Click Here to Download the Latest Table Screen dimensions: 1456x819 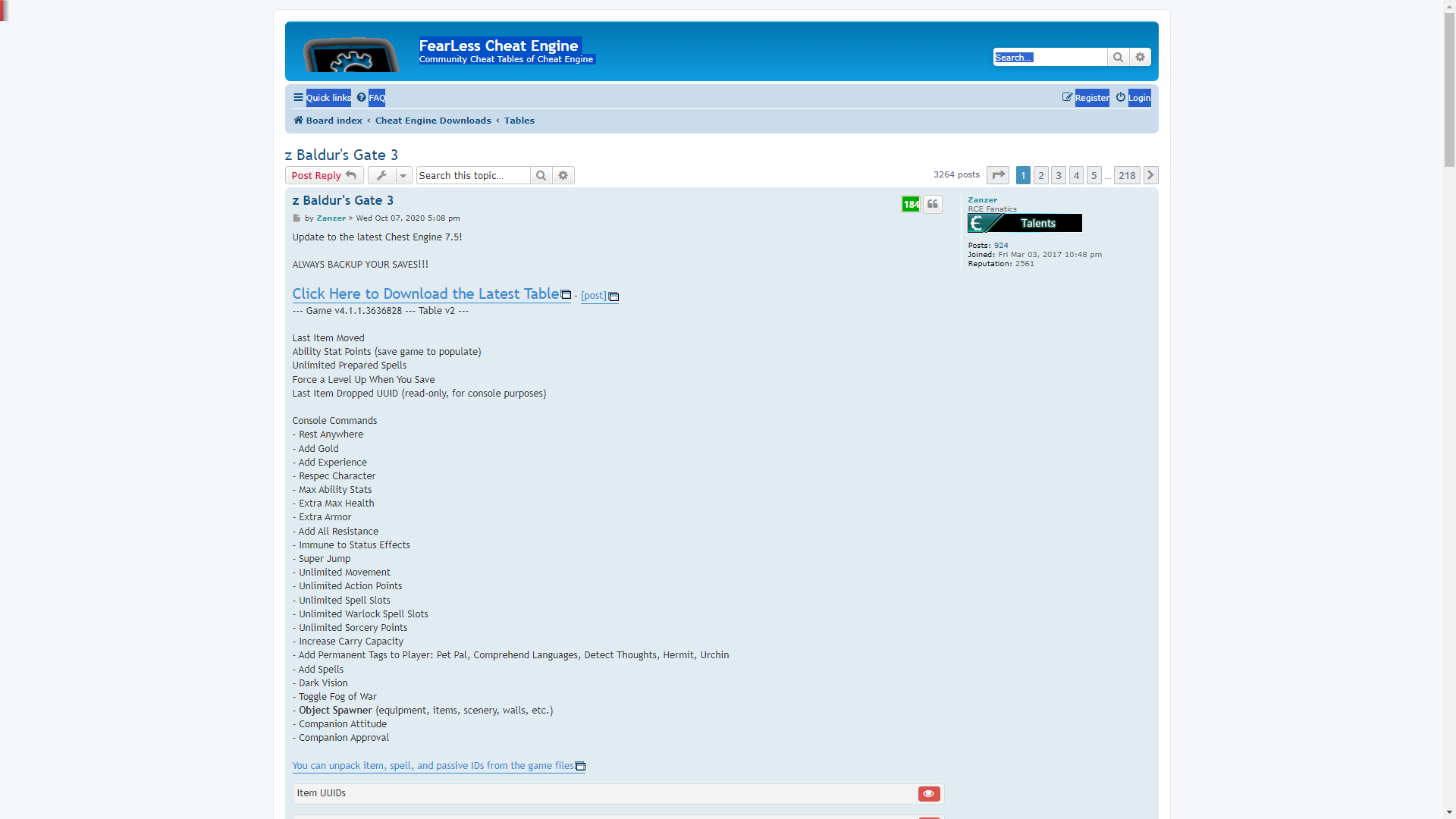click(426, 293)
